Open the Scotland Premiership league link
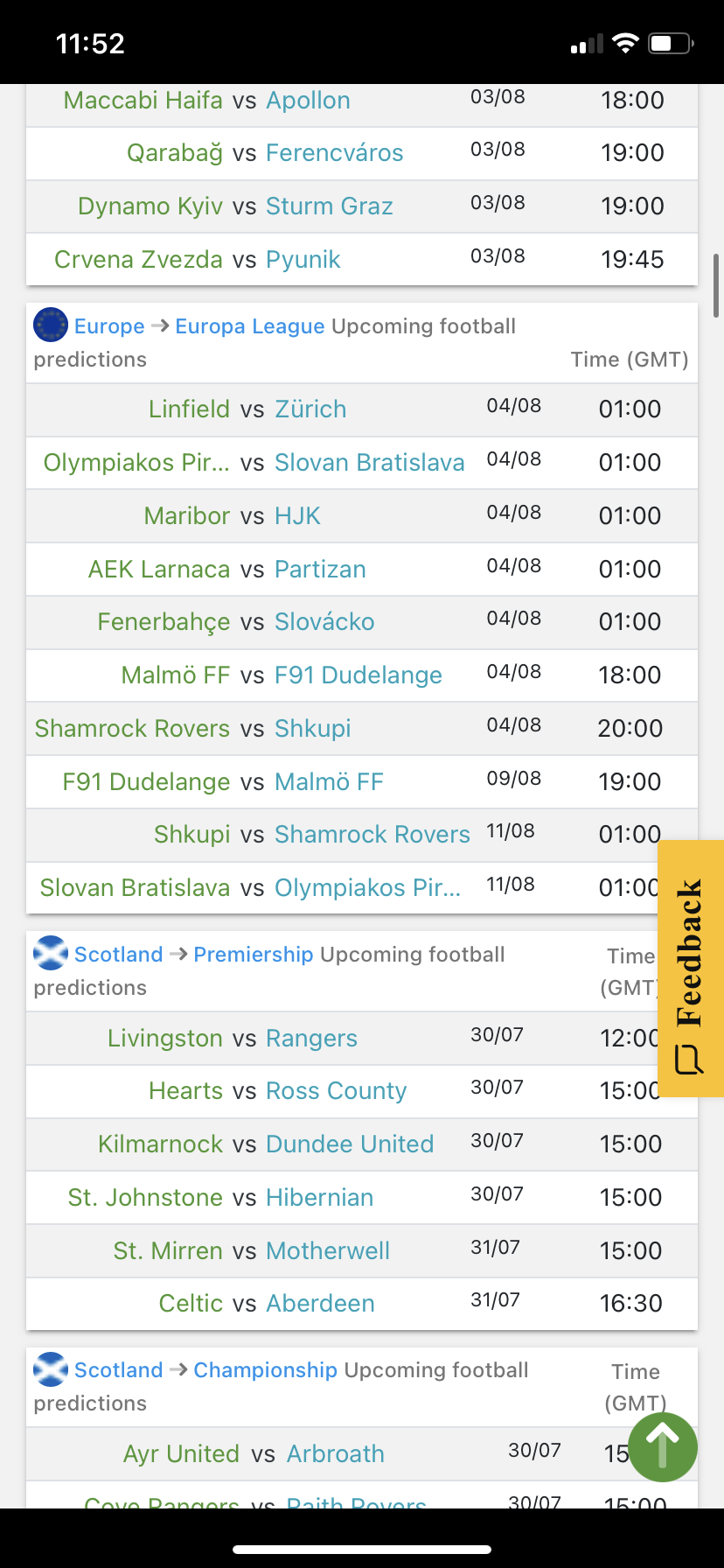Viewport: 724px width, 1568px height. click(253, 954)
